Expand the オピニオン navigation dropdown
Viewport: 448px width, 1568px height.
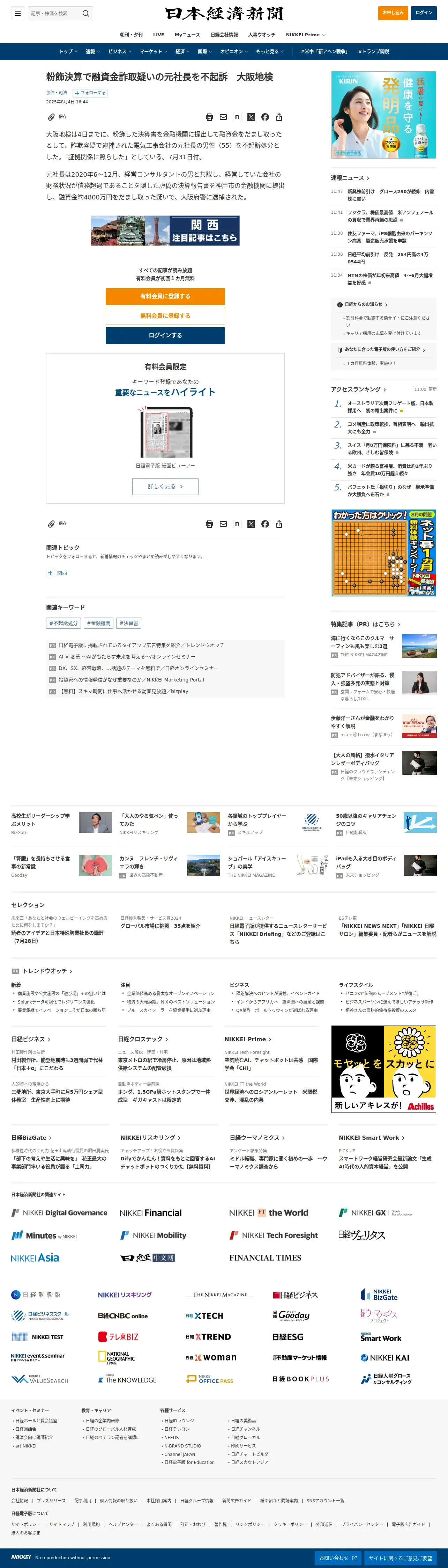click(x=234, y=52)
